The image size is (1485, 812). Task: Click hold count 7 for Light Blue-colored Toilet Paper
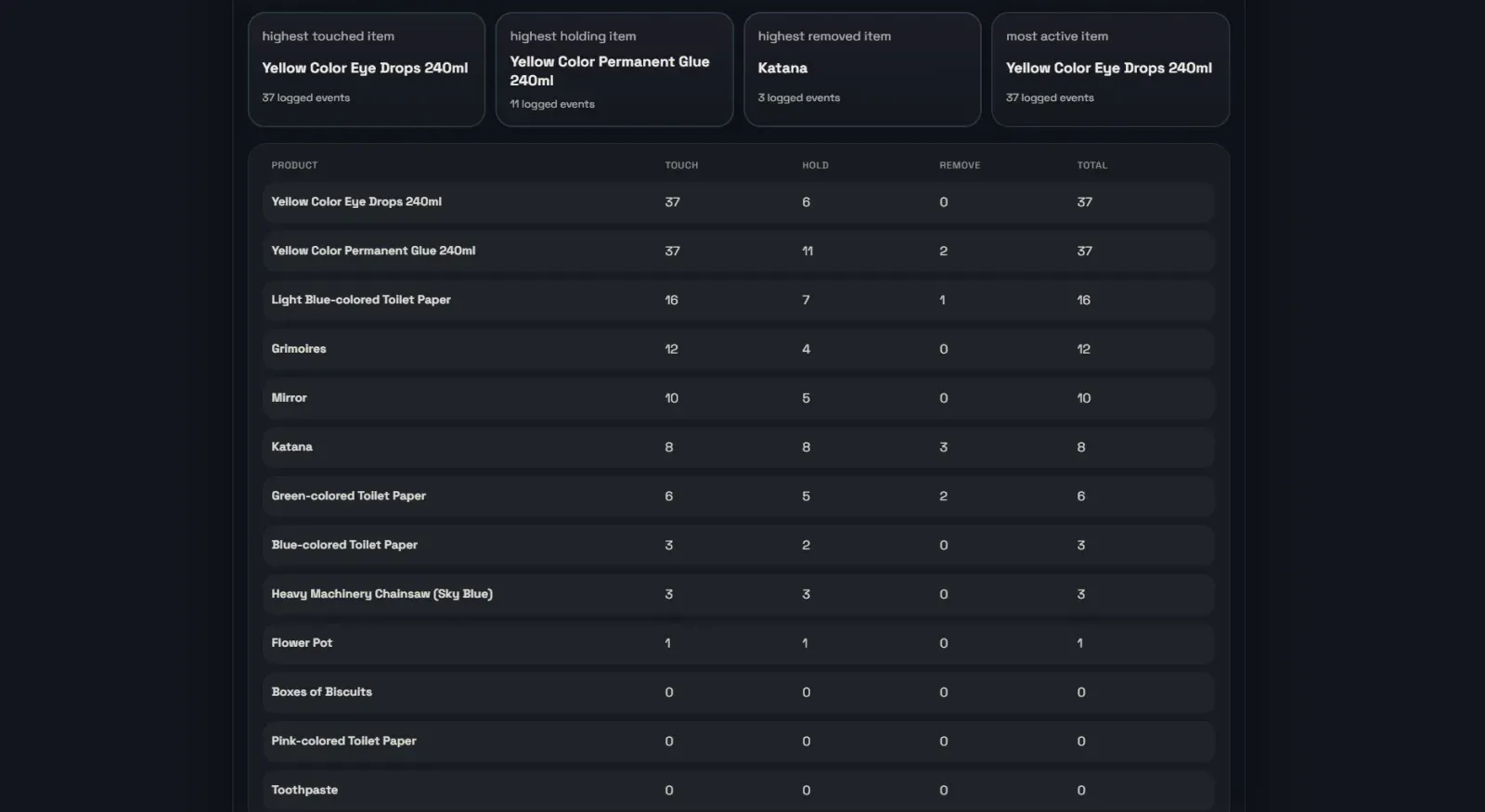(x=806, y=301)
